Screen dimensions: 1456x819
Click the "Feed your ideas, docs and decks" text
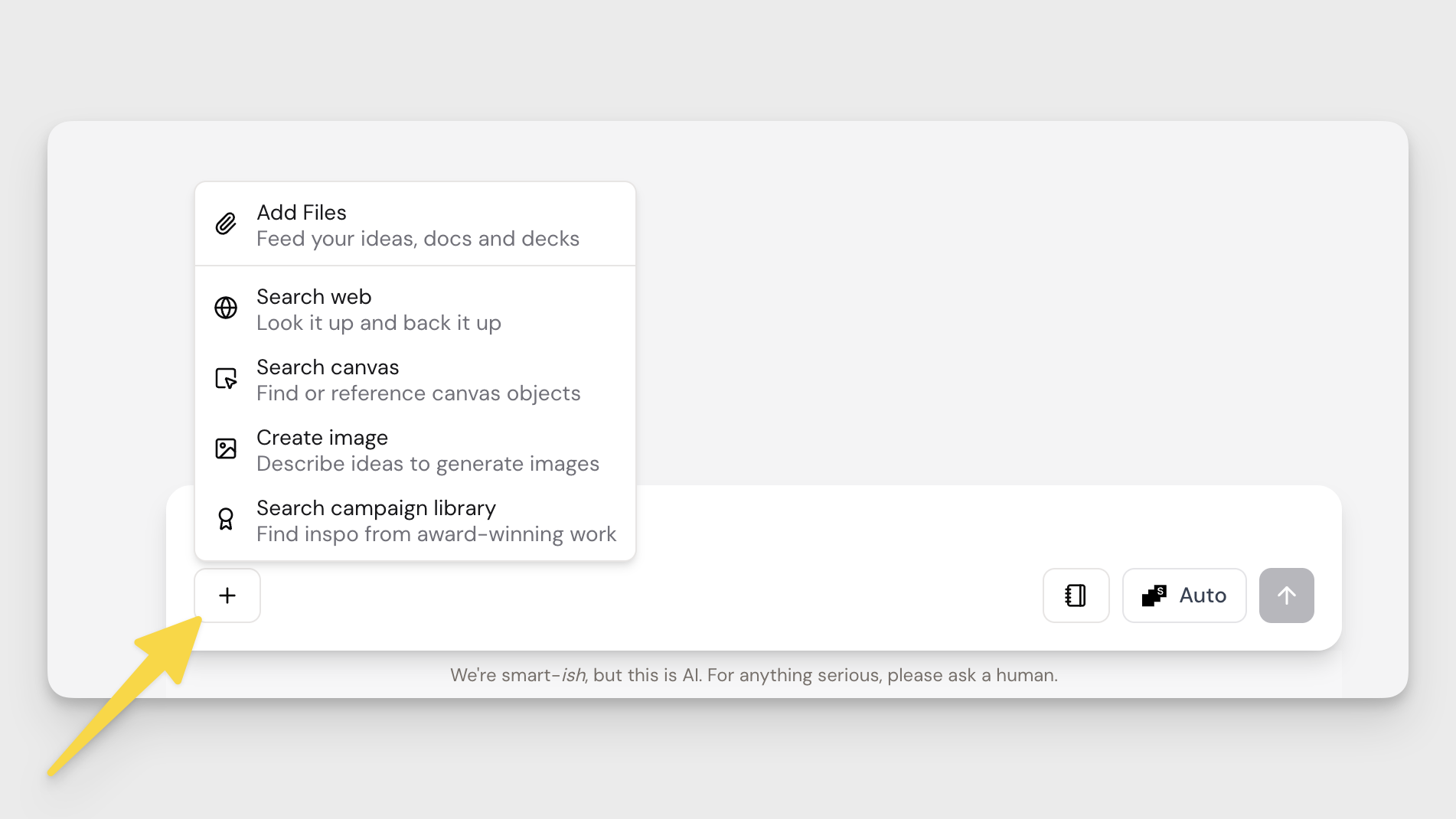pos(418,239)
